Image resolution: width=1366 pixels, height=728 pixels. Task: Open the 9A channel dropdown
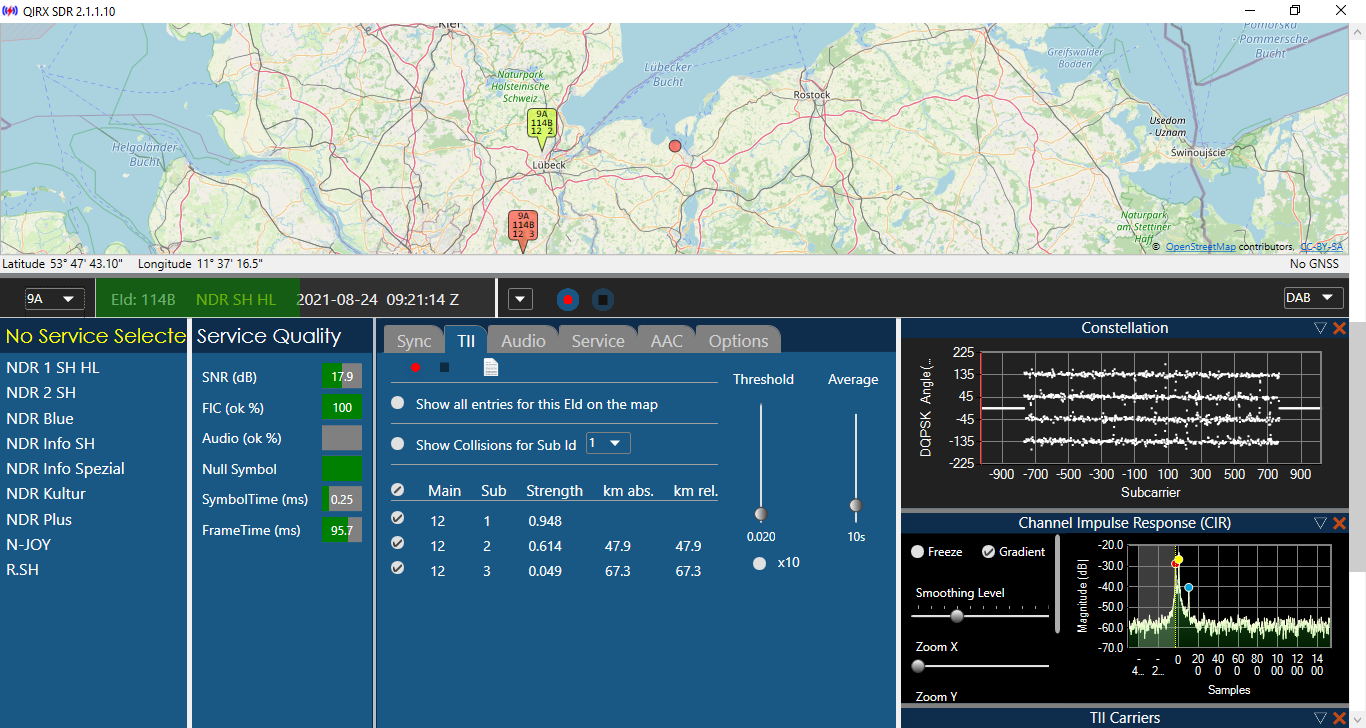pos(54,299)
